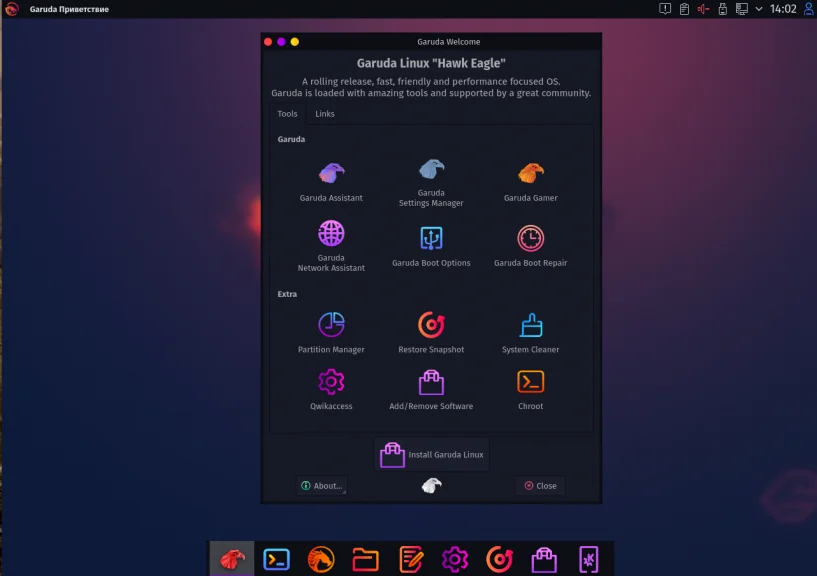
Task: Open the terminal from the dock
Action: pyautogui.click(x=275, y=559)
